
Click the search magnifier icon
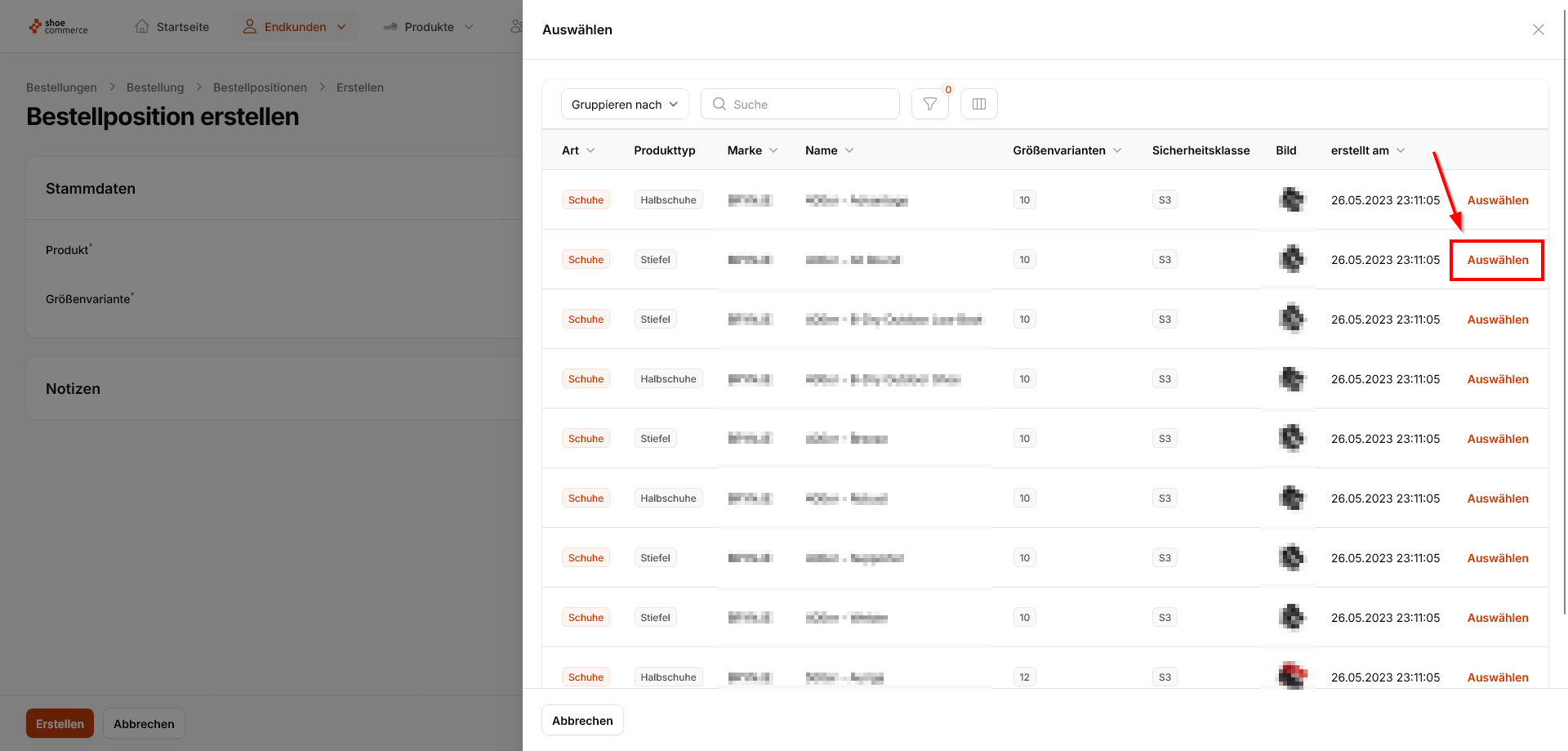(719, 104)
